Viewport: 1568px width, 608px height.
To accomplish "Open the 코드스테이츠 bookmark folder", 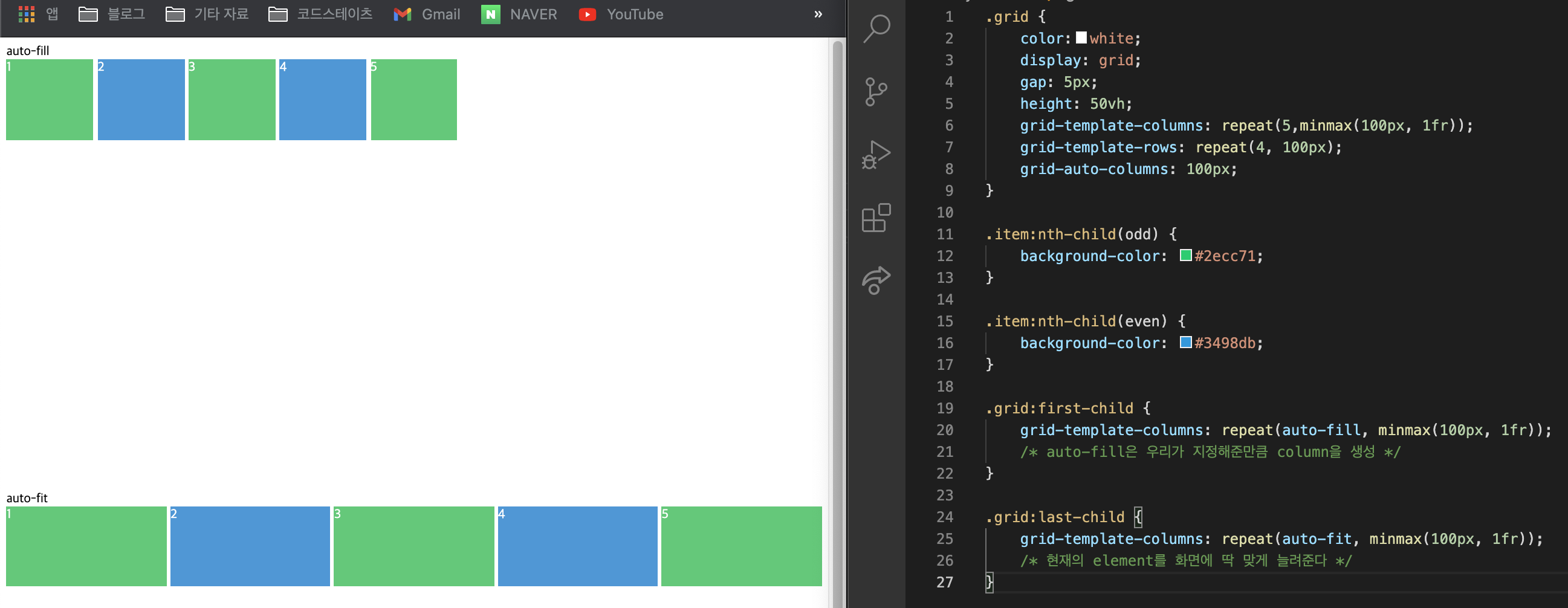I will coord(320,14).
